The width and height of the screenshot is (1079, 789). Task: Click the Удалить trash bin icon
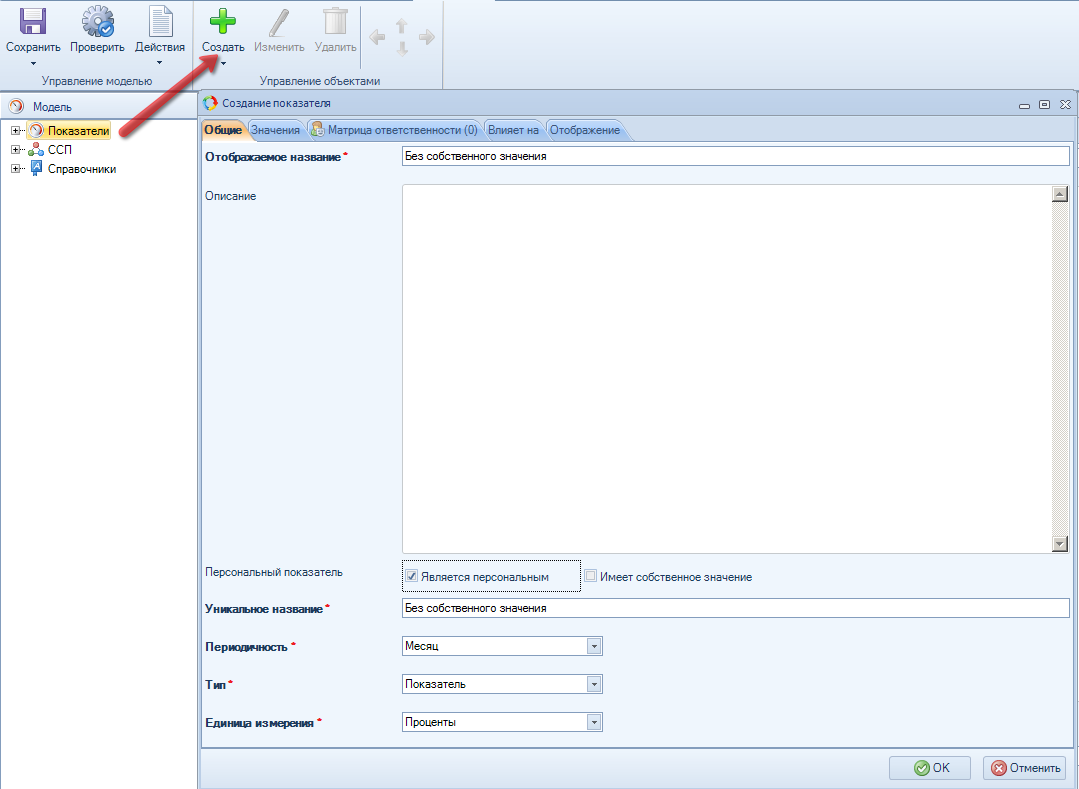click(x=335, y=22)
